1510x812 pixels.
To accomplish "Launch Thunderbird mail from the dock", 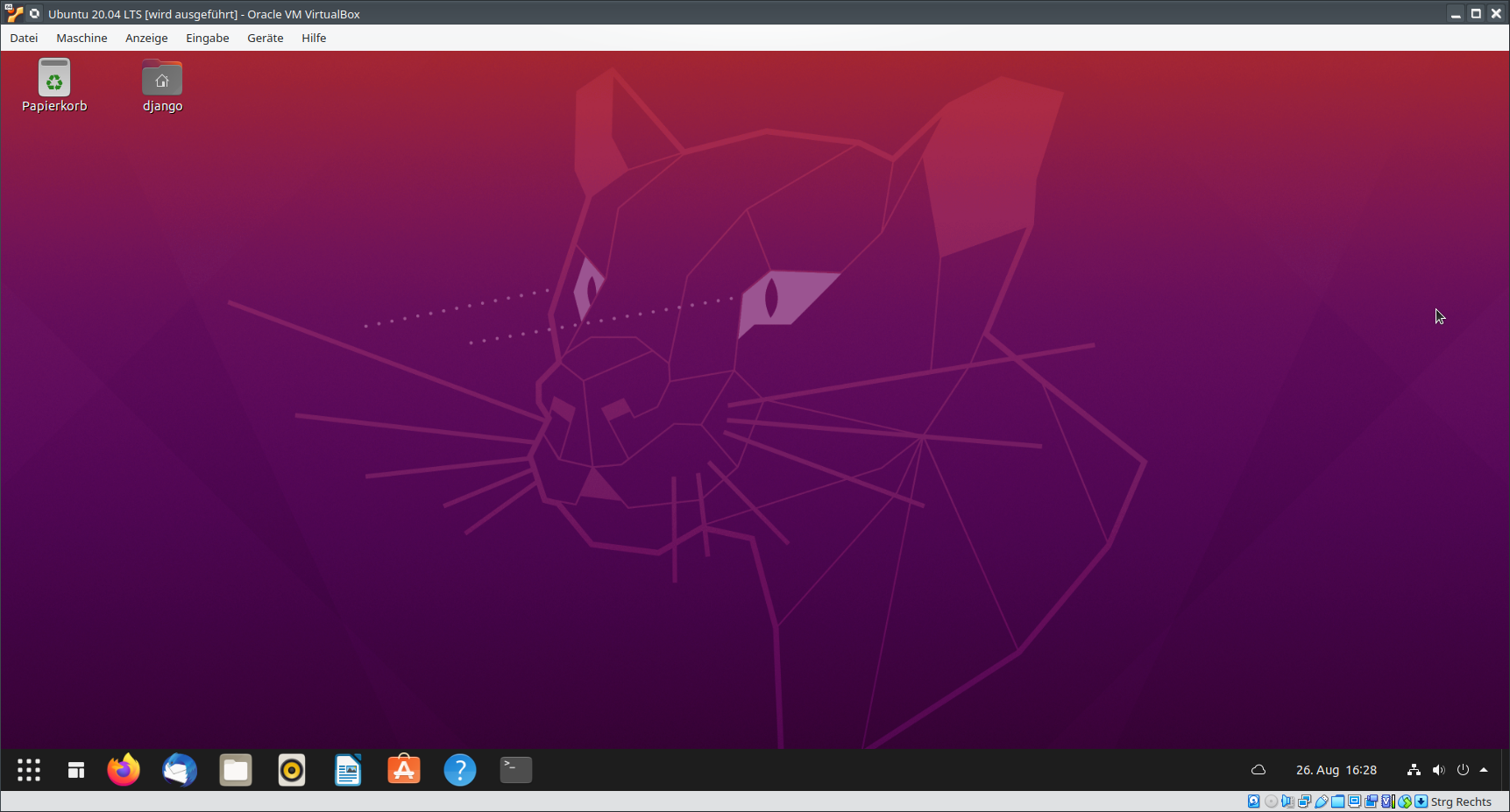I will tap(180, 770).
